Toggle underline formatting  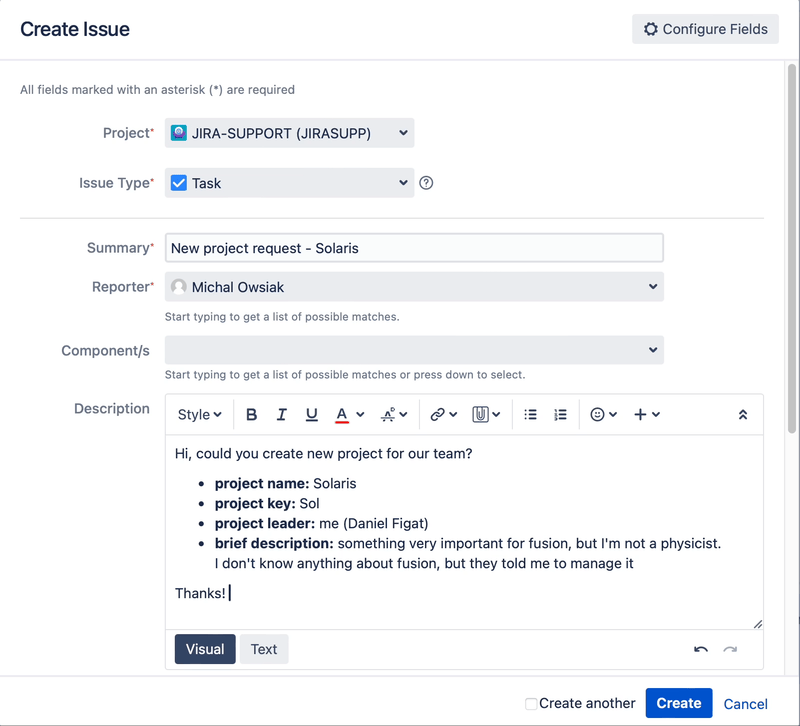click(x=311, y=415)
